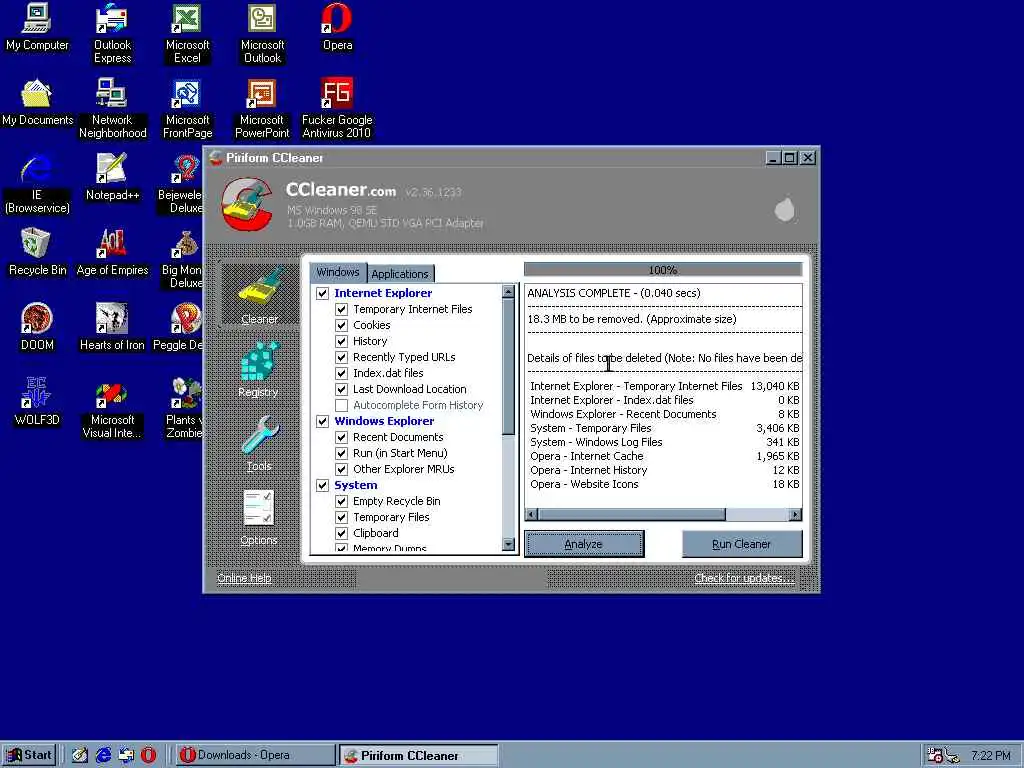The height and width of the screenshot is (768, 1024).
Task: Uncheck Recent Documents checkbox
Action: point(342,437)
